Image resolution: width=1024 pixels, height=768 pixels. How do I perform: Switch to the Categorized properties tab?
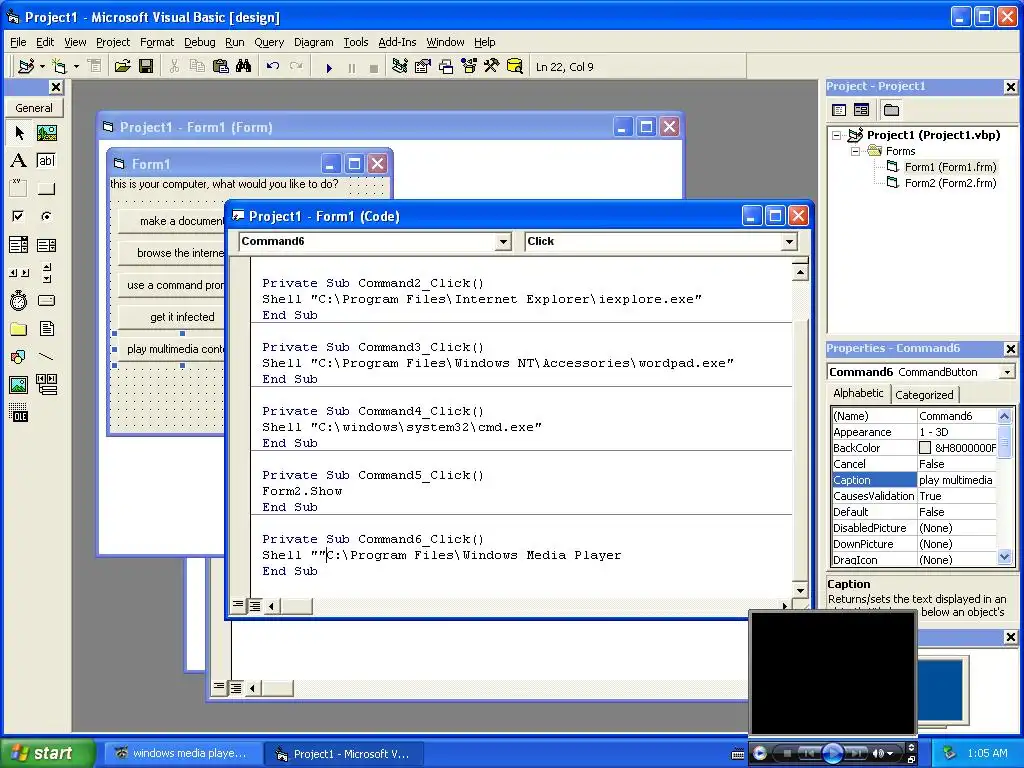tap(924, 395)
